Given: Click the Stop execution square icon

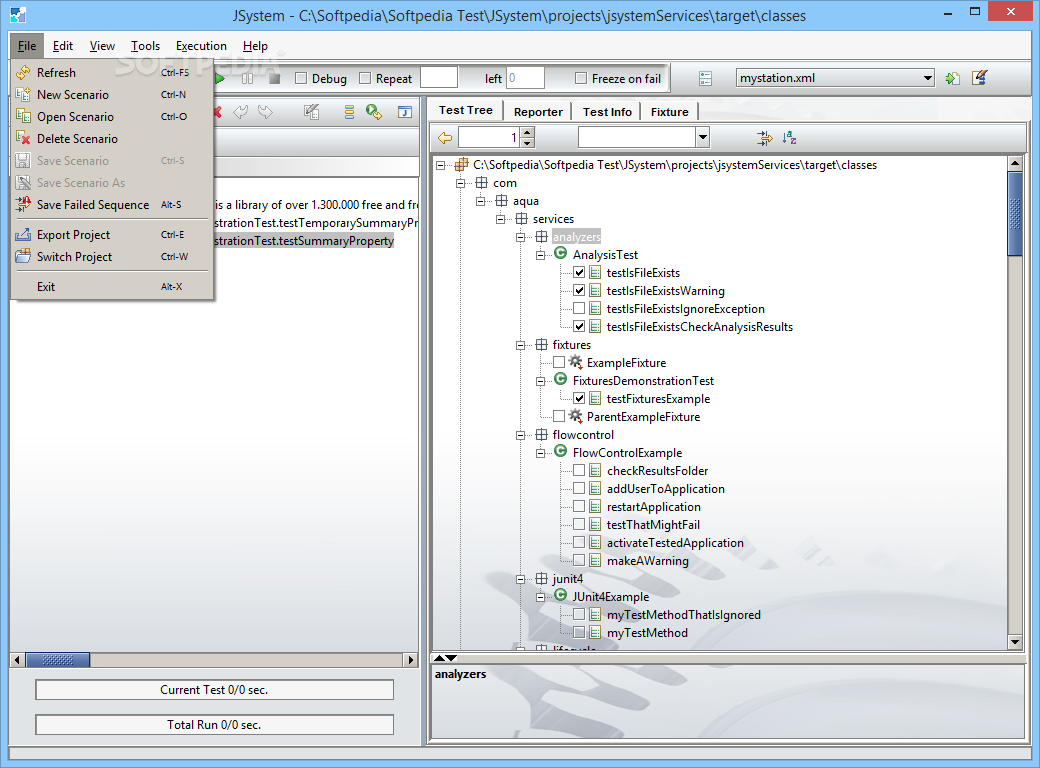Looking at the screenshot, I should click(x=275, y=79).
